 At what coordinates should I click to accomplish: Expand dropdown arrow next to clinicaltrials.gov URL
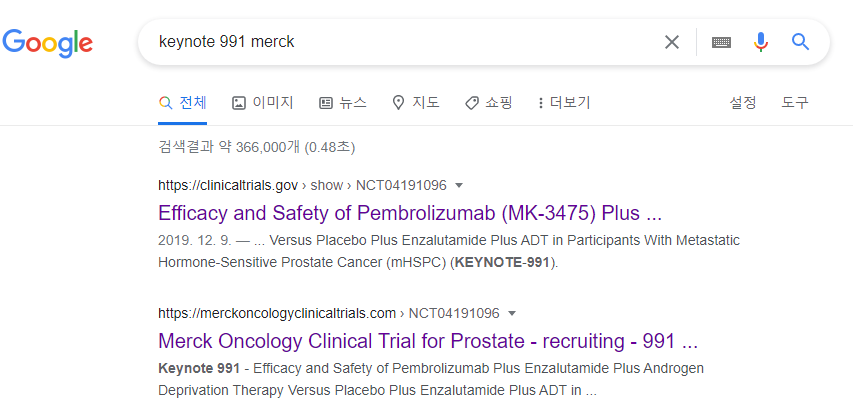click(459, 186)
